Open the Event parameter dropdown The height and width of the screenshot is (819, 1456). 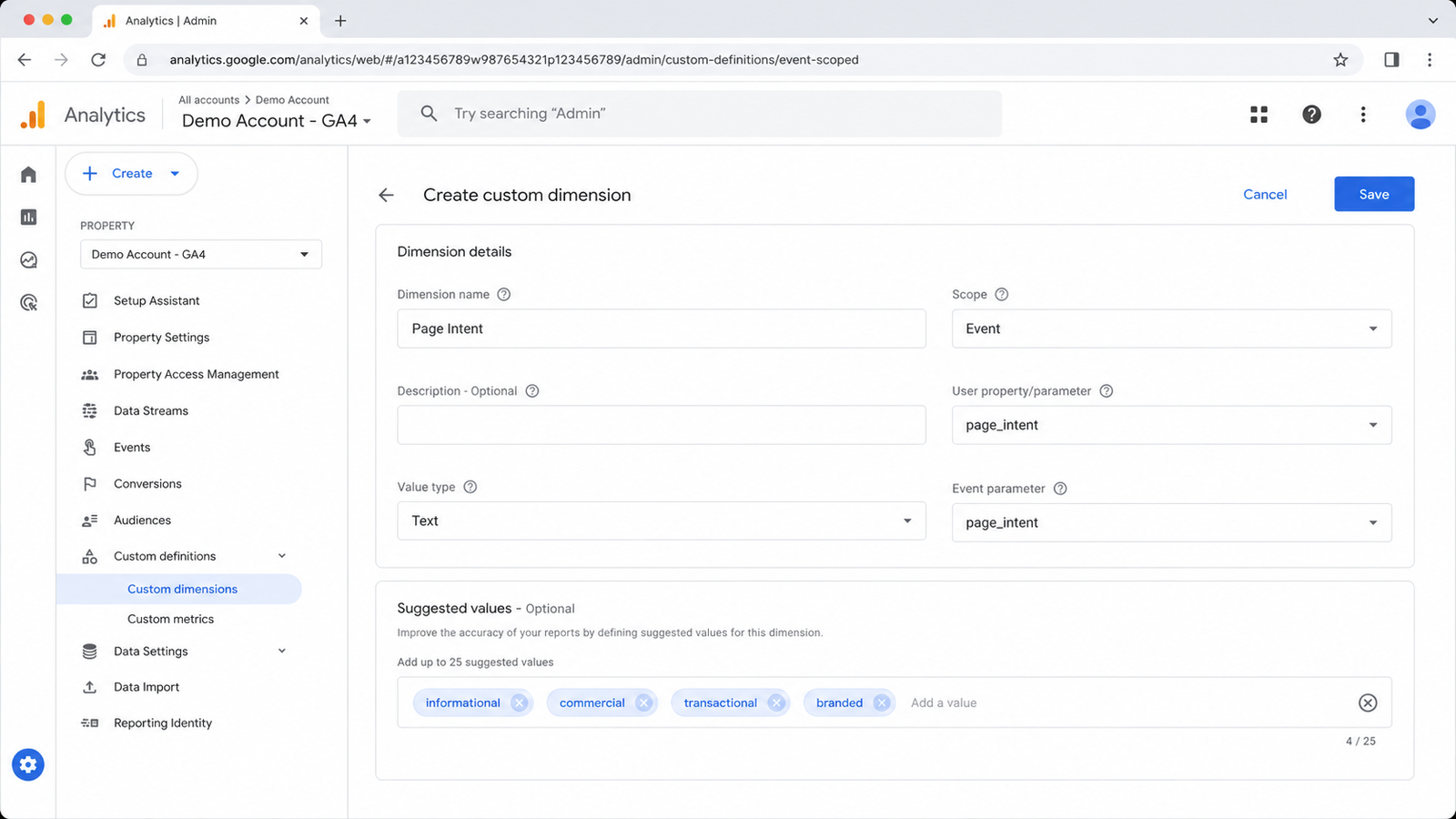pos(1171,522)
